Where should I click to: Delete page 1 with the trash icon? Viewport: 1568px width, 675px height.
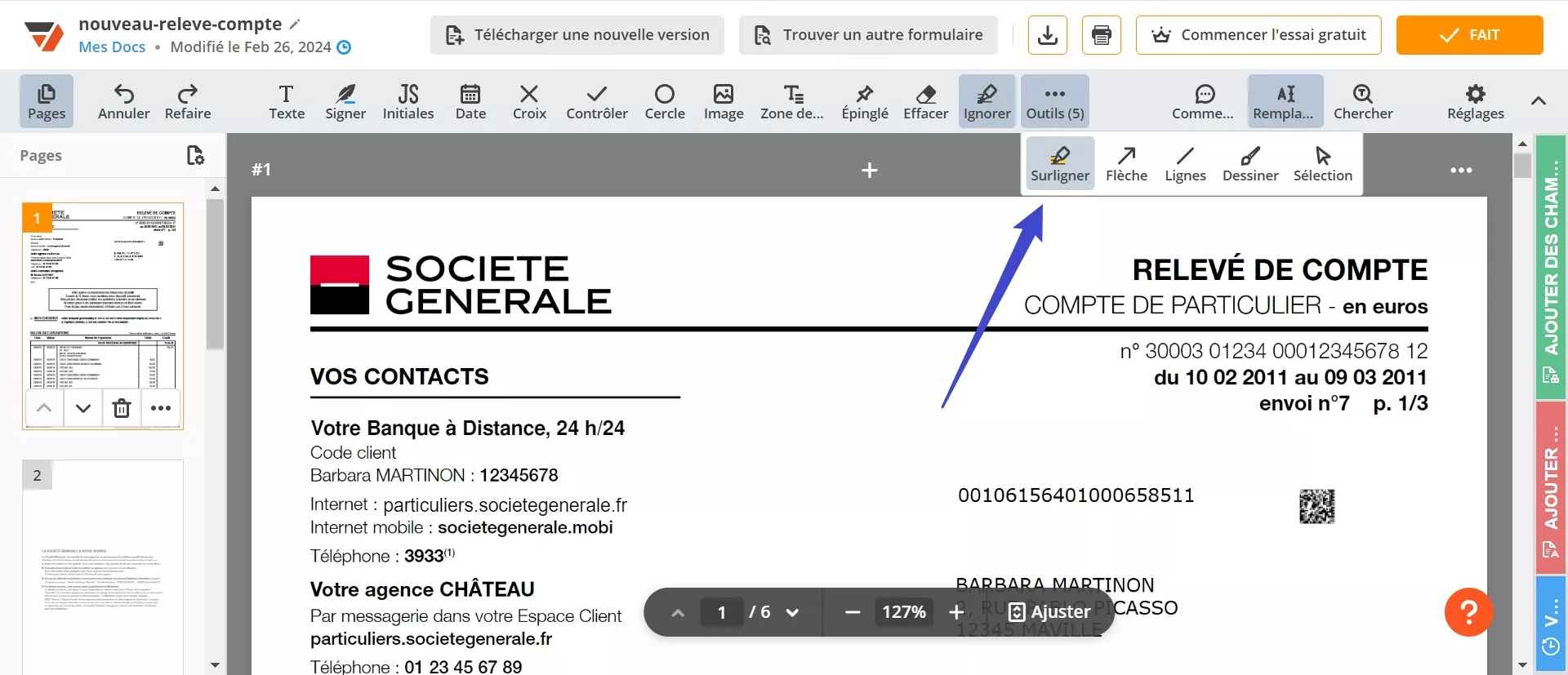(122, 408)
